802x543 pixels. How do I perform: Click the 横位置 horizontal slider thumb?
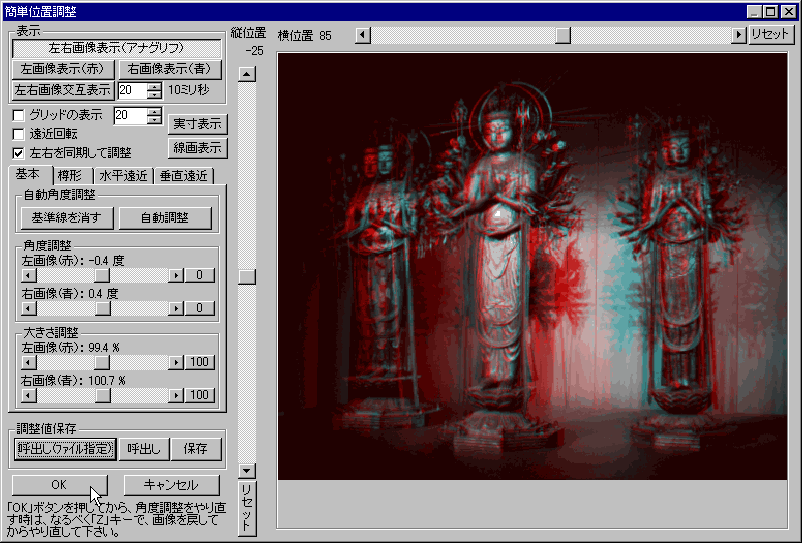(x=563, y=35)
